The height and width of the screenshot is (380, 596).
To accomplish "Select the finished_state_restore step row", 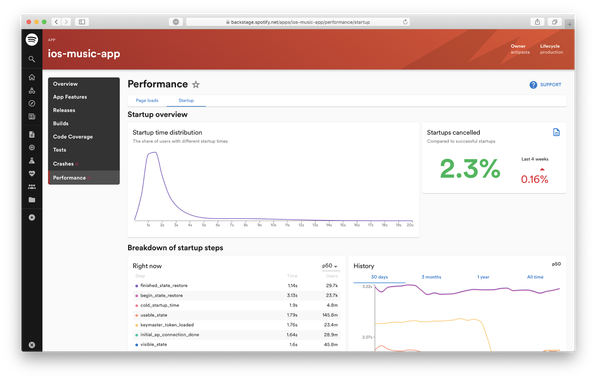I will [236, 285].
